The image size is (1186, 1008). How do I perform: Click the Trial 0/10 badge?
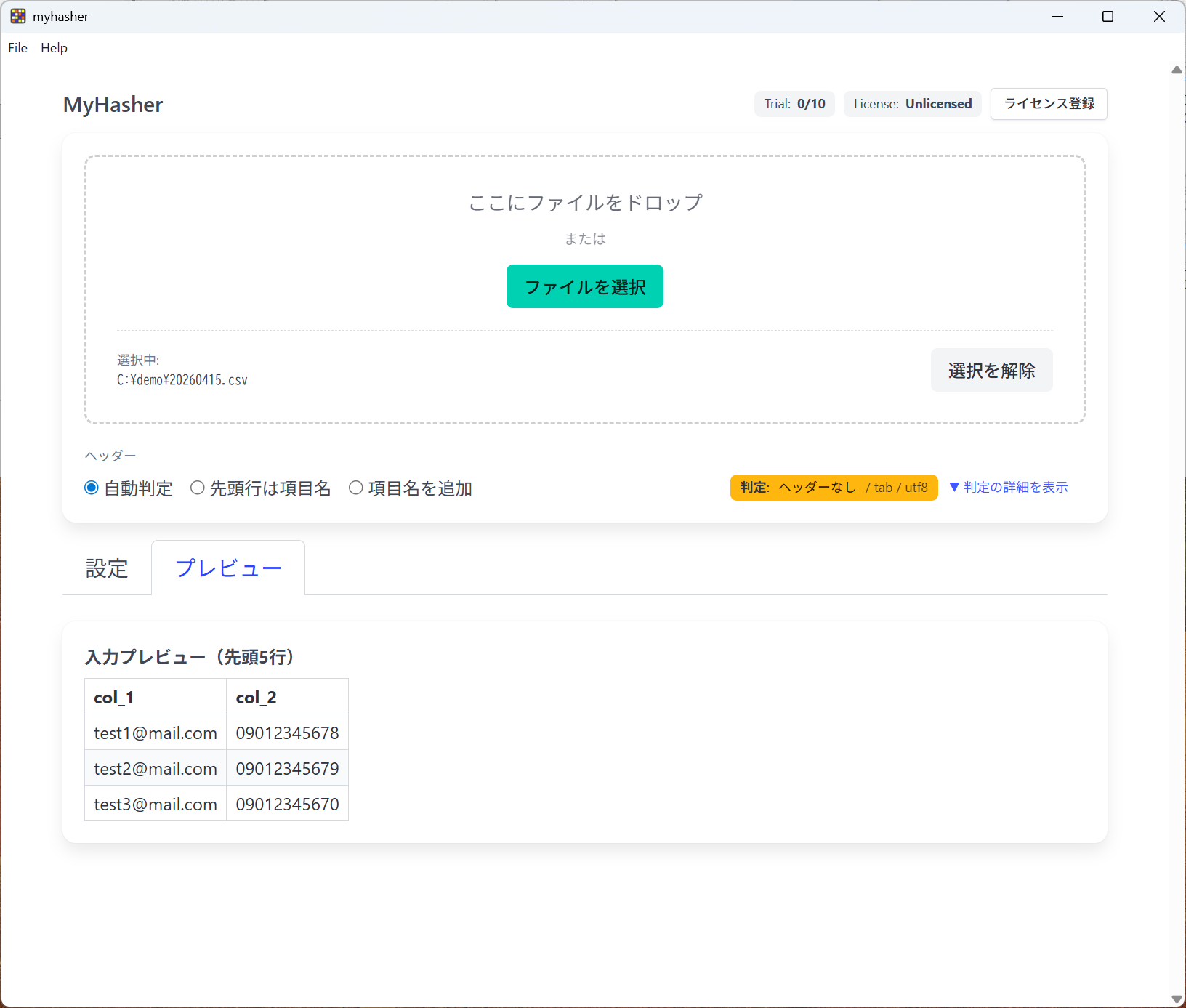click(795, 104)
